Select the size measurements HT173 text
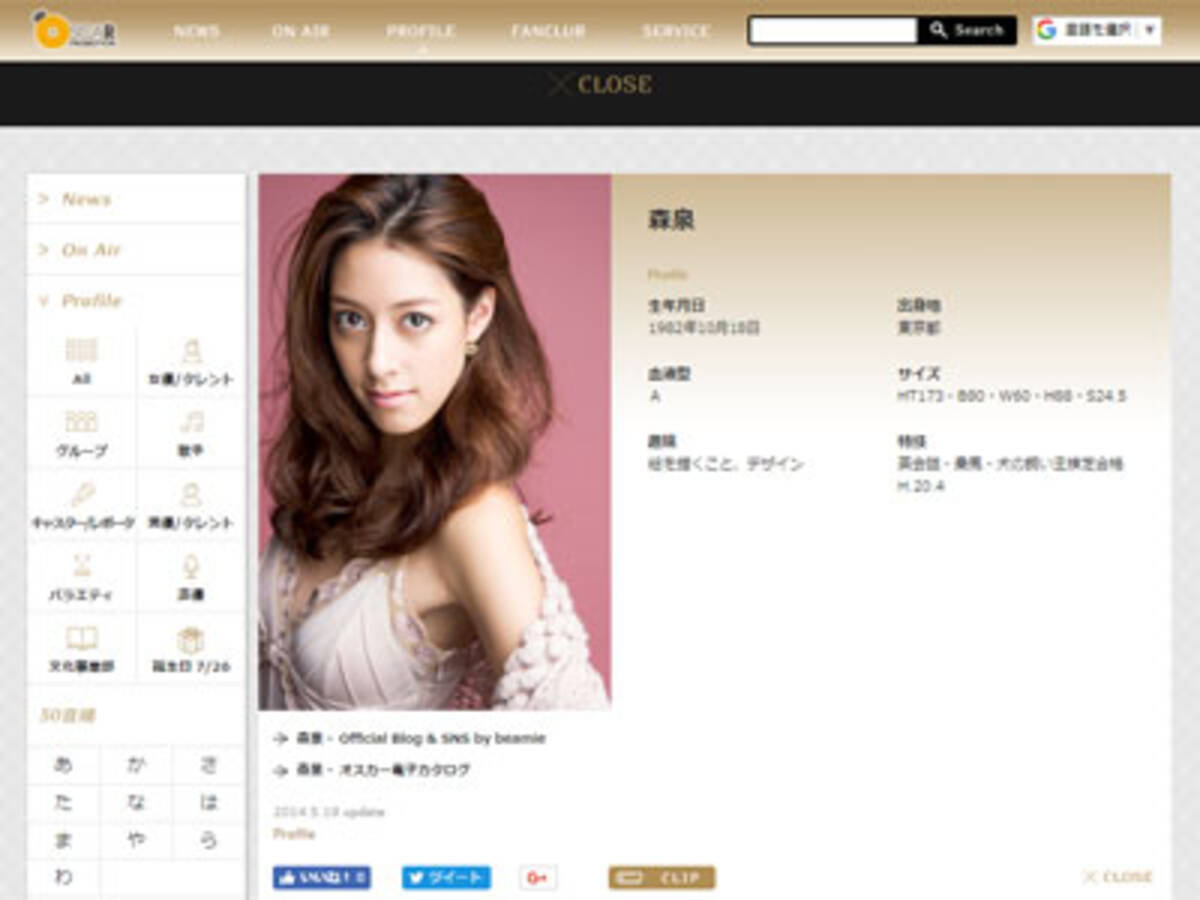Image resolution: width=1200 pixels, height=900 pixels. [1012, 396]
